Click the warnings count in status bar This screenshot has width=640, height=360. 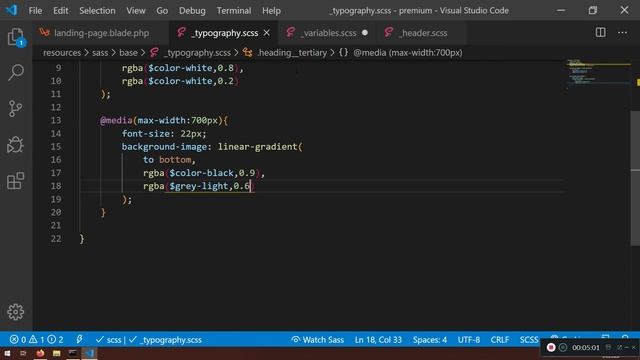pyautogui.click(x=36, y=340)
